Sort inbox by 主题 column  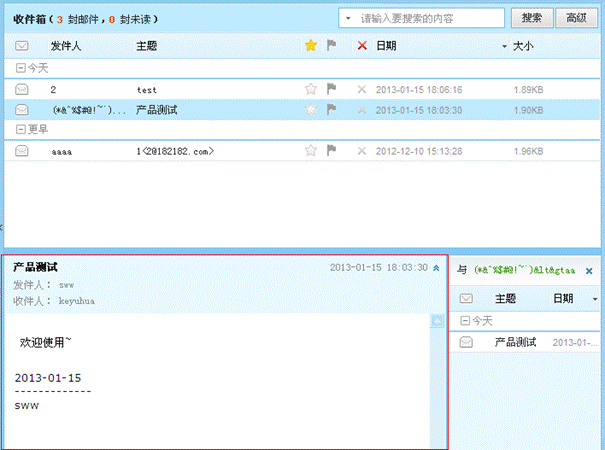click(146, 46)
